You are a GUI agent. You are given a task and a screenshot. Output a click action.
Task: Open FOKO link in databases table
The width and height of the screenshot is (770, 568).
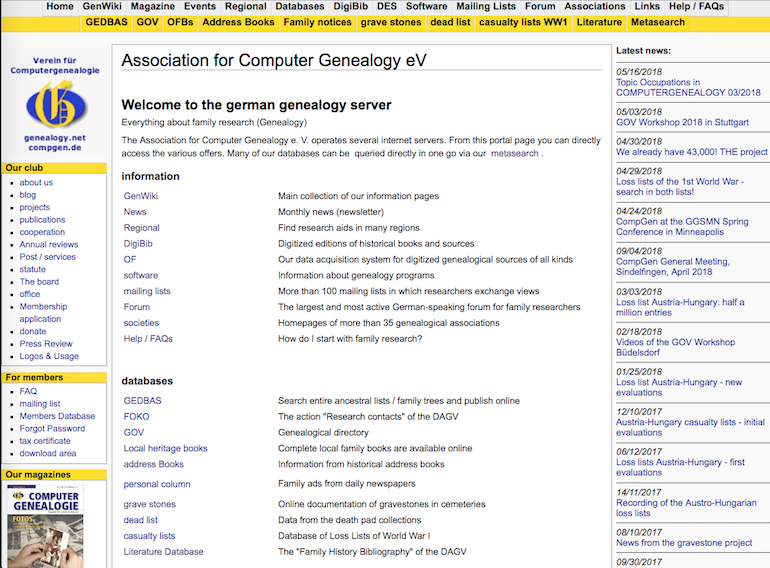click(x=137, y=417)
